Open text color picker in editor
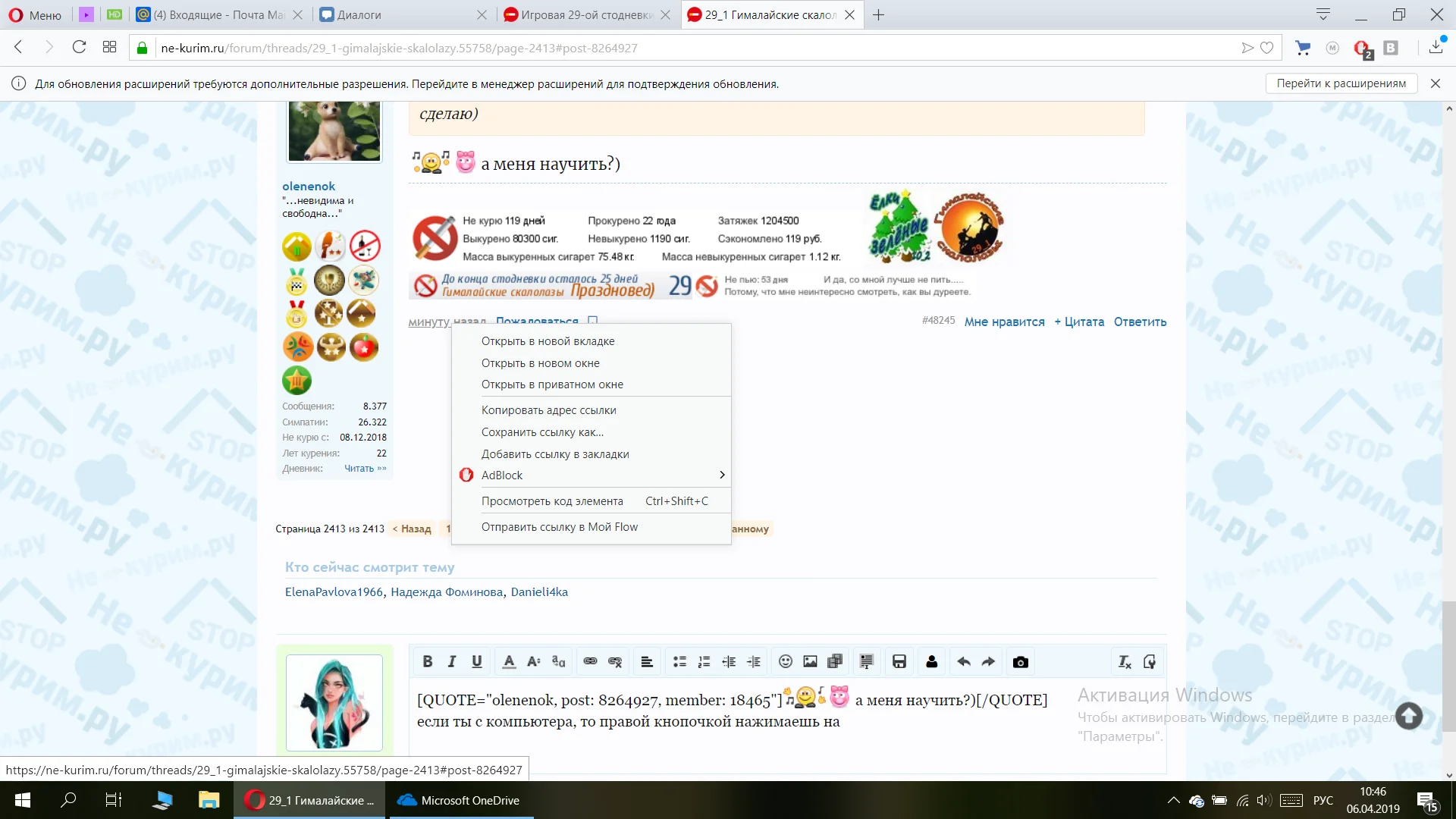 [x=509, y=662]
